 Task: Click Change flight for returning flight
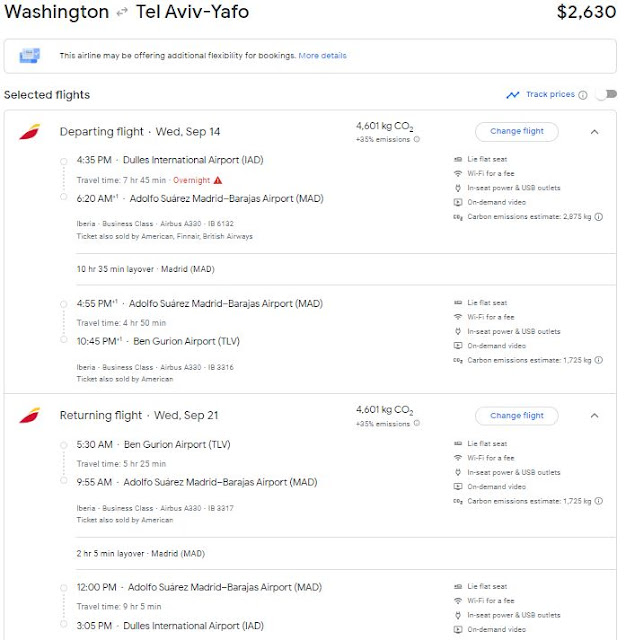pos(516,415)
